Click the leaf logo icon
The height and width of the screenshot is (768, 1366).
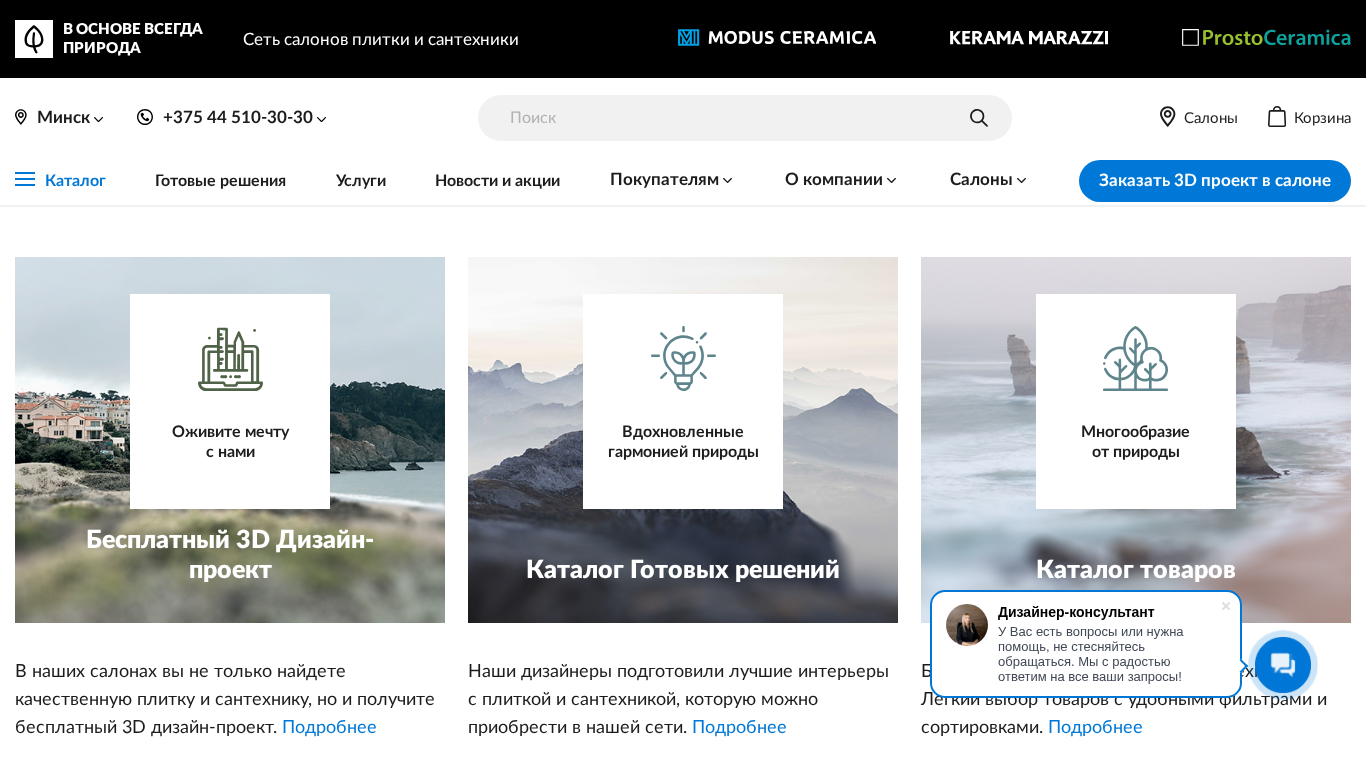pos(34,39)
